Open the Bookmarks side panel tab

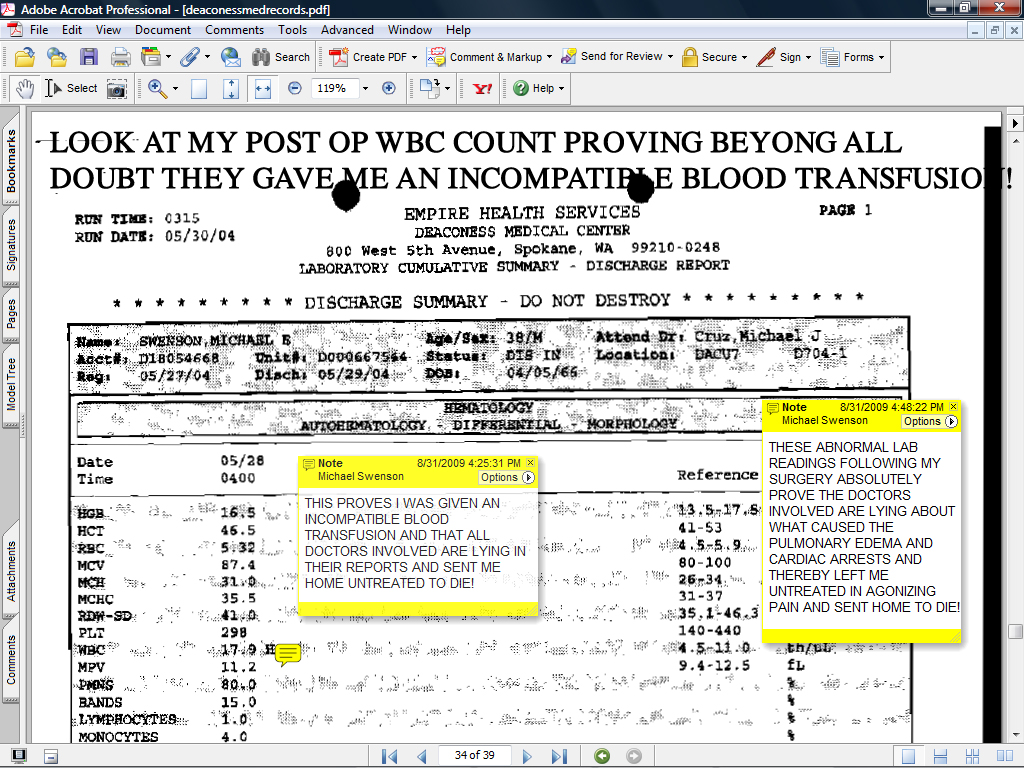pyautogui.click(x=11, y=161)
